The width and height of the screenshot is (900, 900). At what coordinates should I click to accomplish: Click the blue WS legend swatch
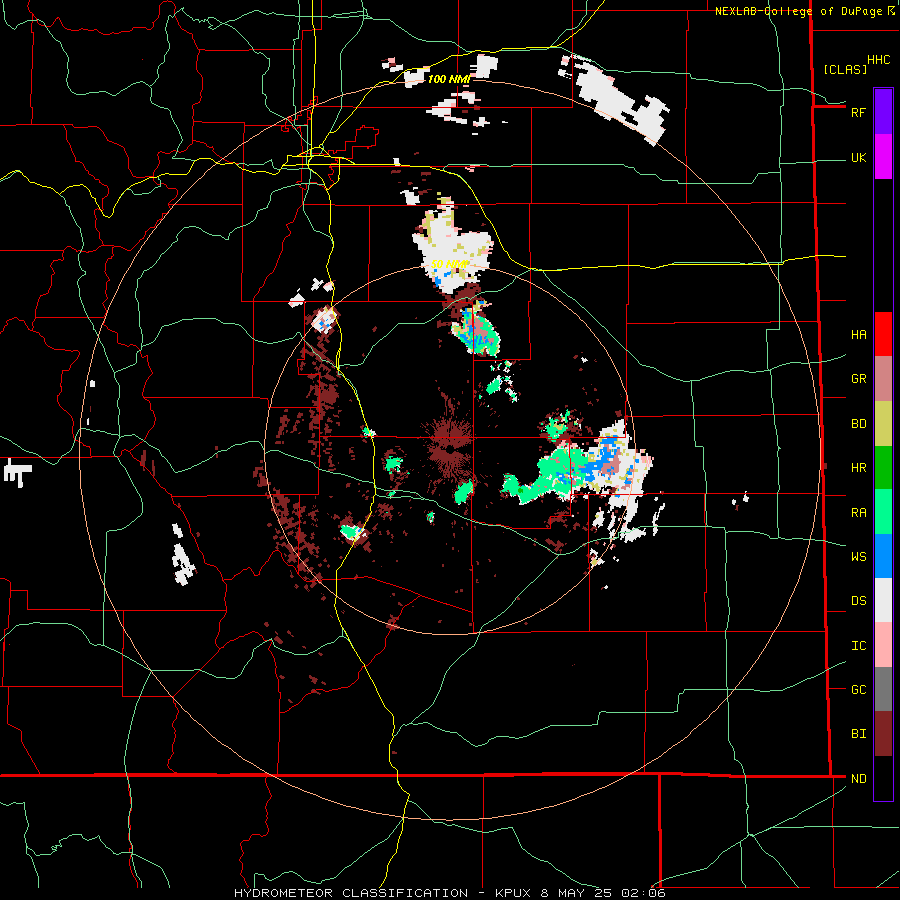tap(883, 556)
